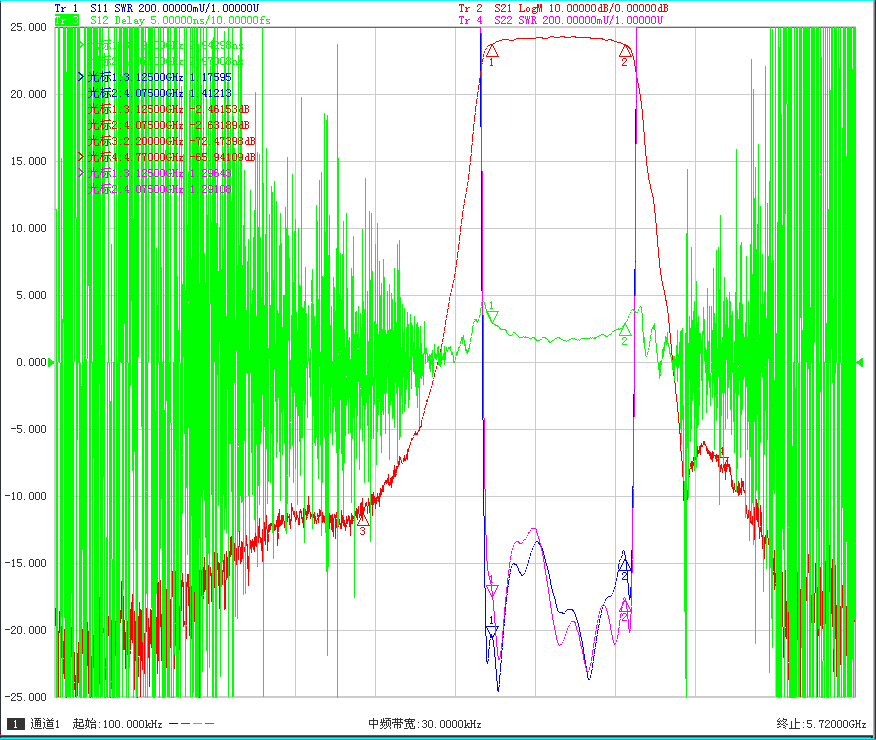Select magenta S22 marker 2 triangle
876x740 pixels.
pos(625,607)
